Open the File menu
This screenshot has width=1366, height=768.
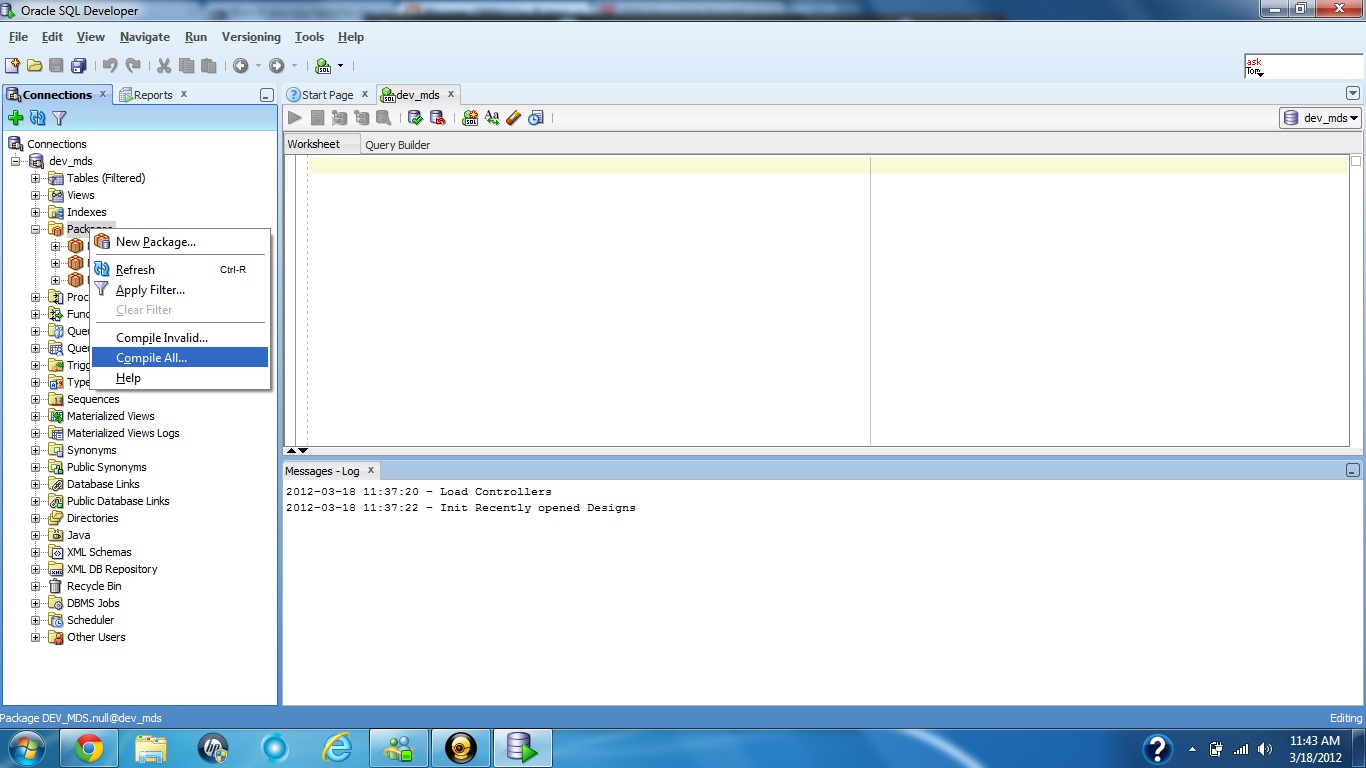pos(18,37)
